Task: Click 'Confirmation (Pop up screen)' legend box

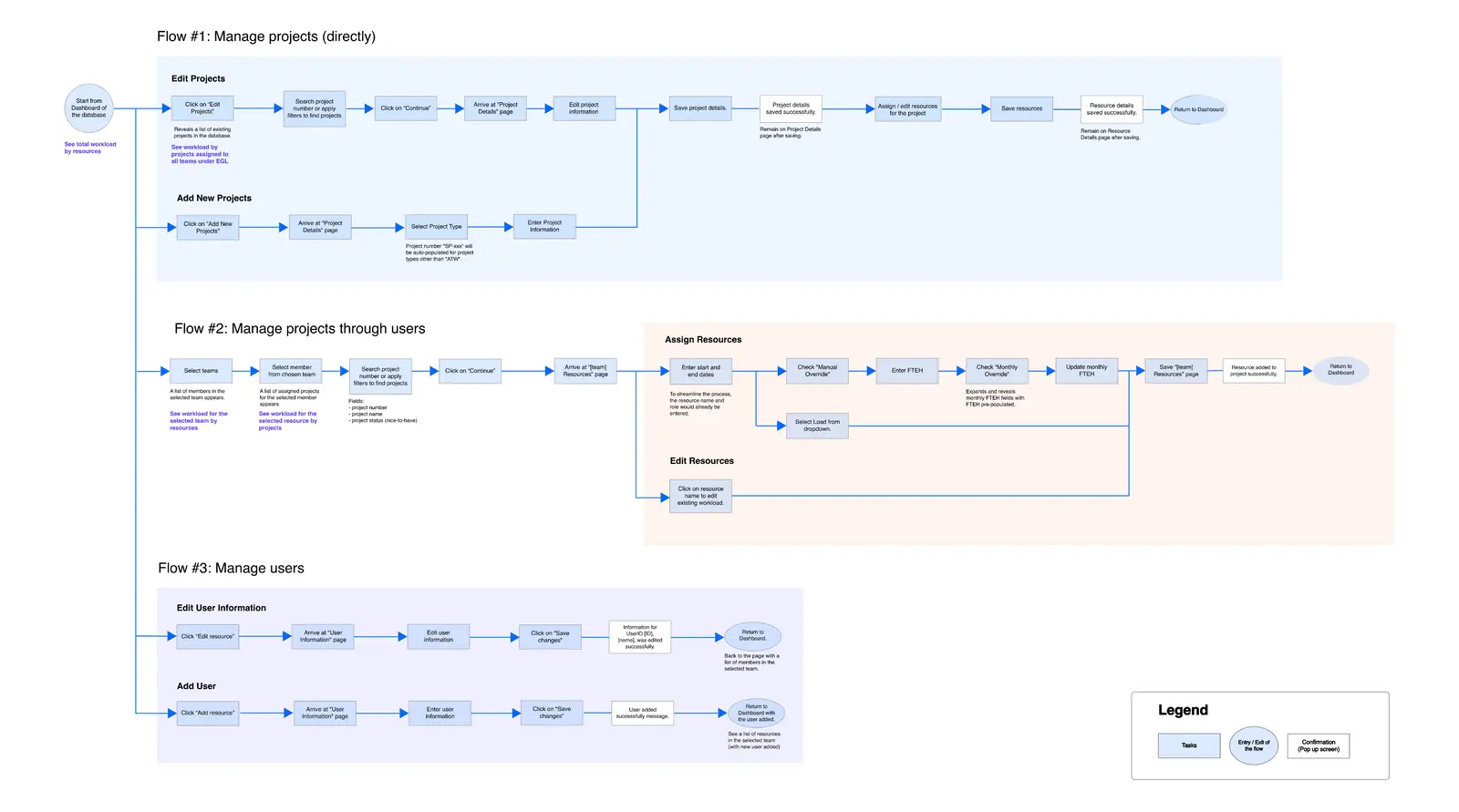Action: [1319, 745]
